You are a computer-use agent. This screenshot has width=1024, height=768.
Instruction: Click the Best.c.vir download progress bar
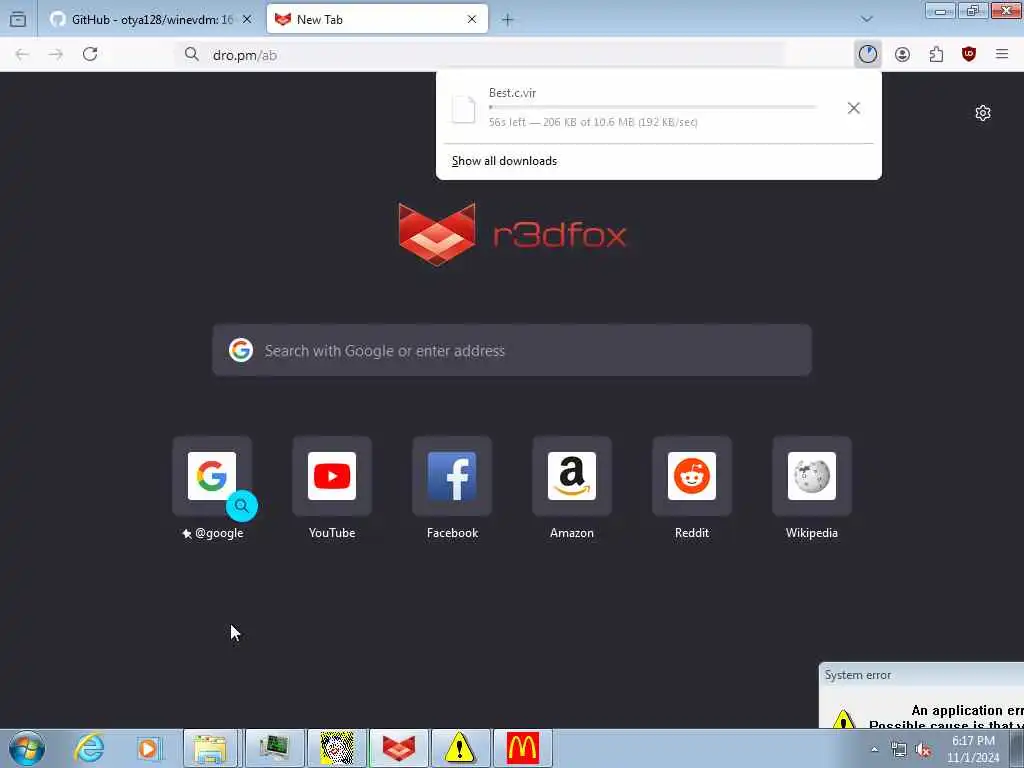pos(652,106)
